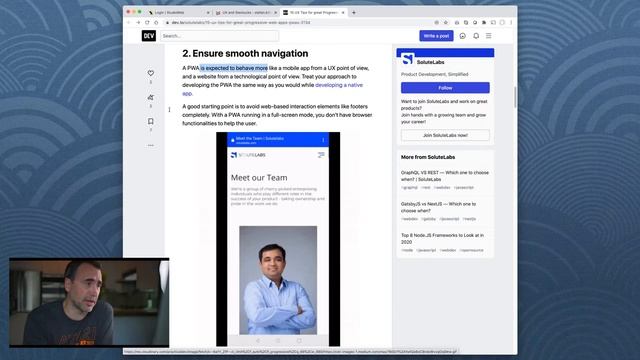Click the browser back arrow
Screen dimensions: 640x360
[x=129, y=22]
